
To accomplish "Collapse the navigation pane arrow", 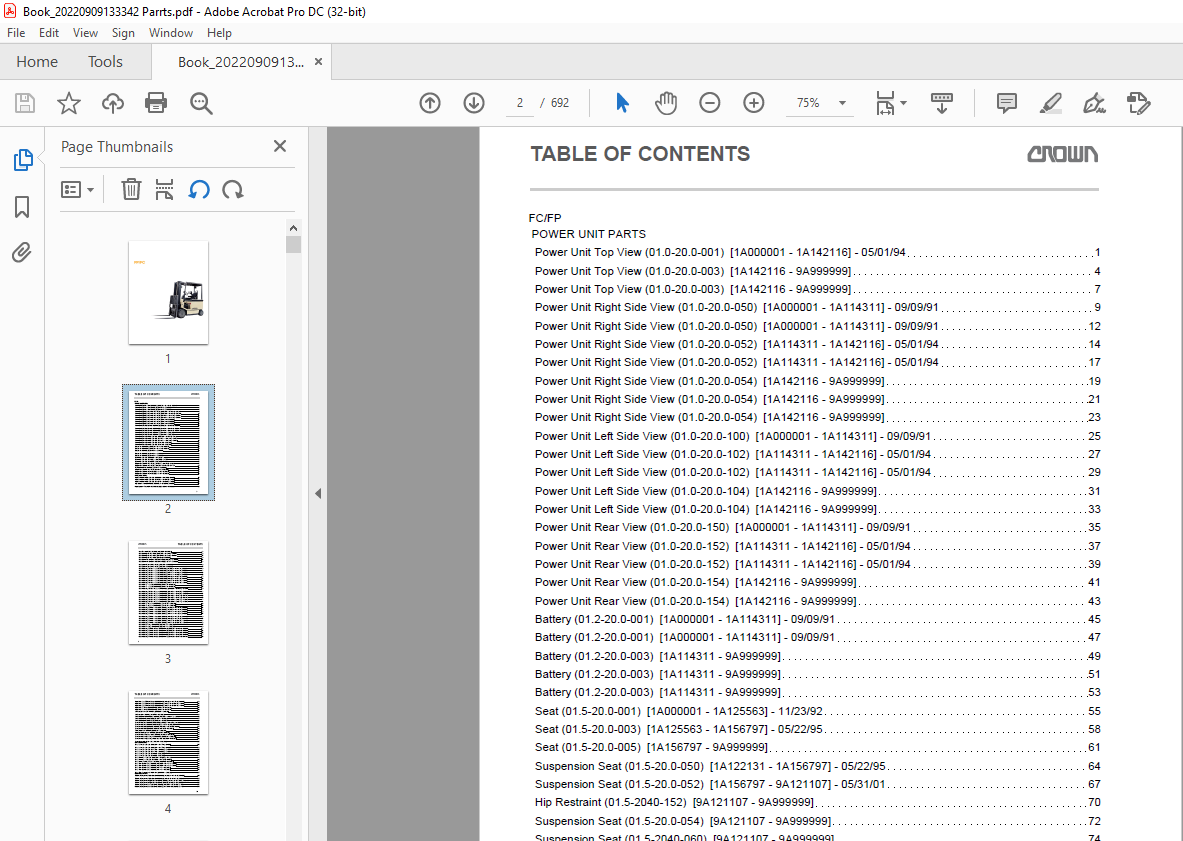I will [x=318, y=493].
